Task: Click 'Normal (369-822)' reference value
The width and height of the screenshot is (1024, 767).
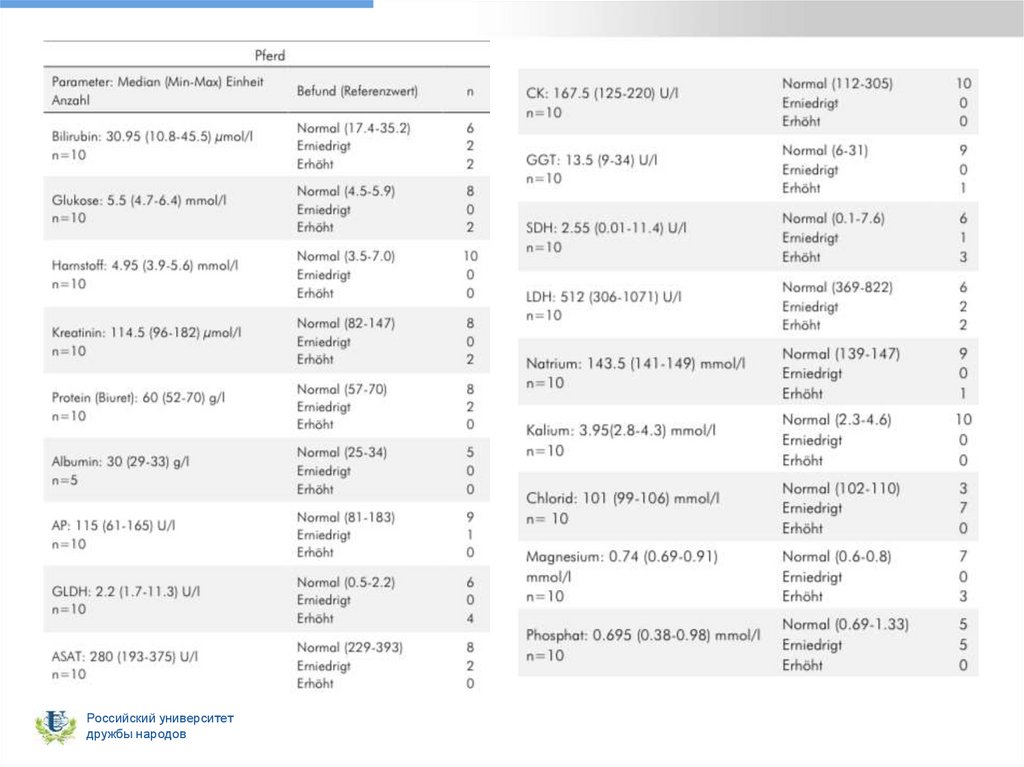Action: 837,287
